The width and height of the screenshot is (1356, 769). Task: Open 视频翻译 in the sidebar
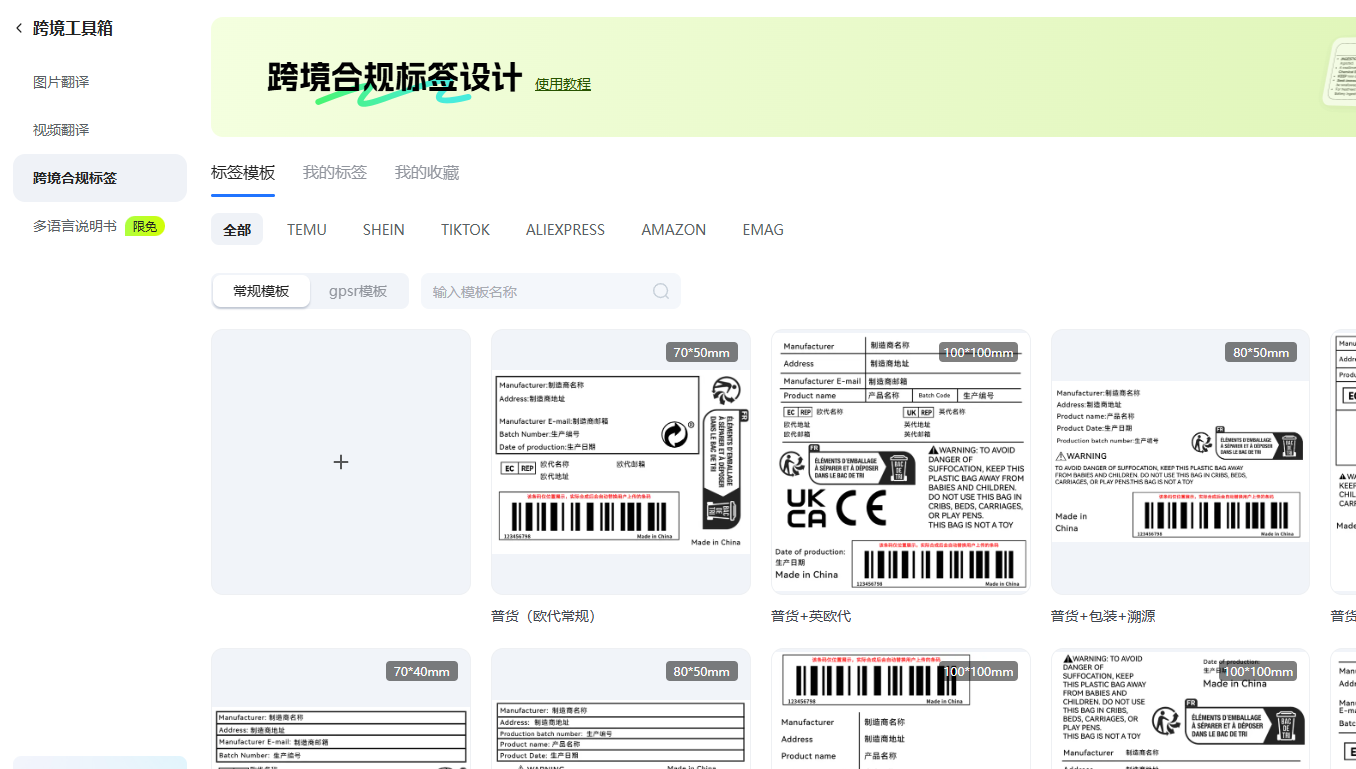point(61,130)
